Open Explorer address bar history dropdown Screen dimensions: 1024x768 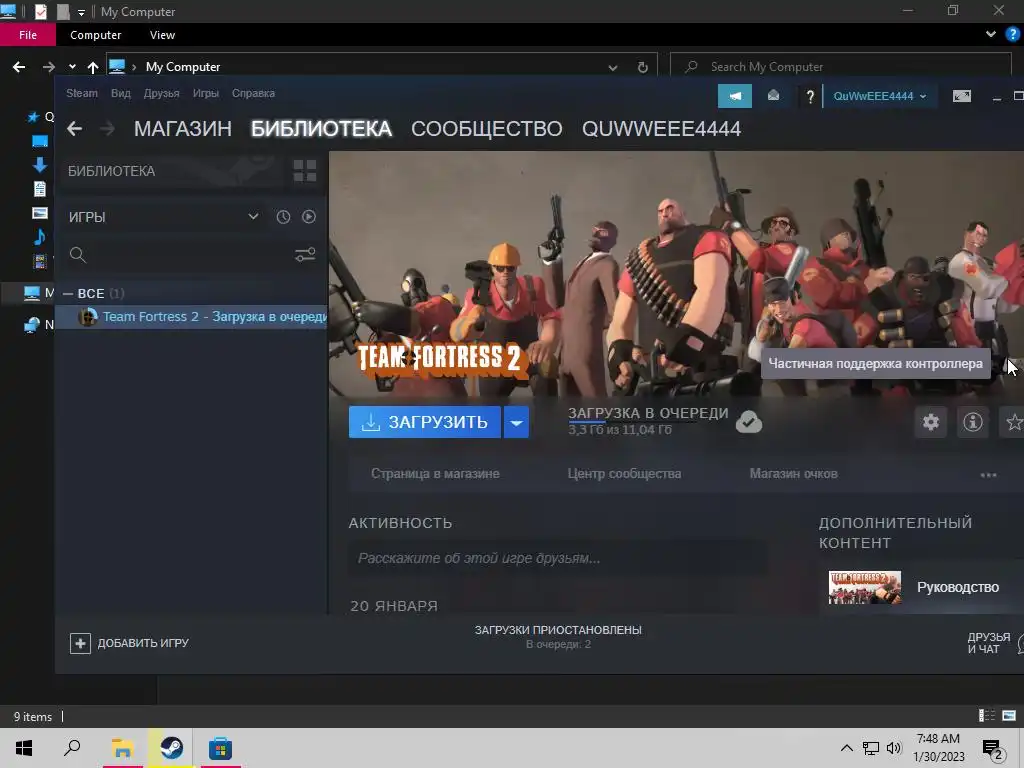[x=613, y=67]
